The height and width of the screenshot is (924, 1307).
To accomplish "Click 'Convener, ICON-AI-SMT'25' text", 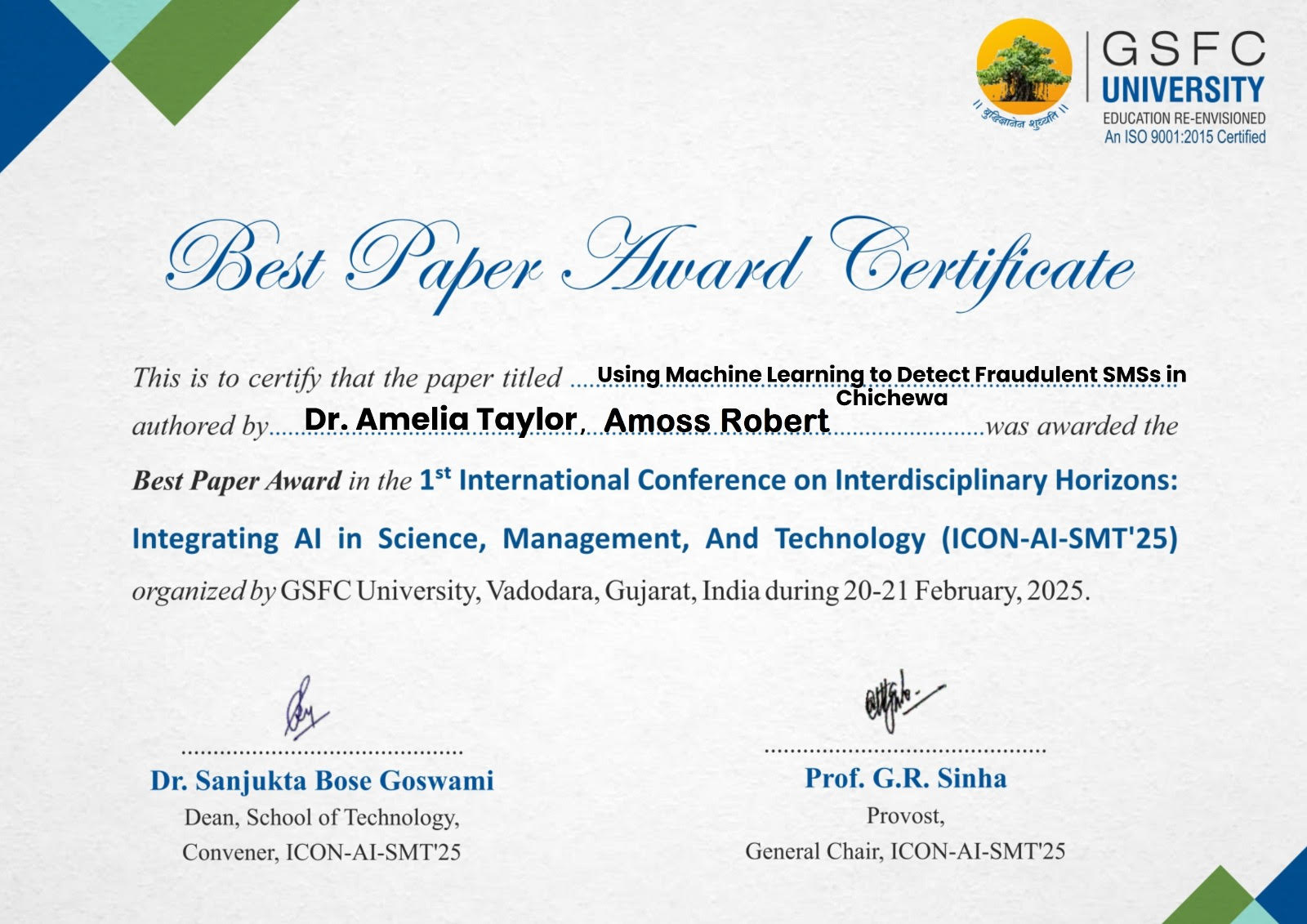I will [x=322, y=852].
